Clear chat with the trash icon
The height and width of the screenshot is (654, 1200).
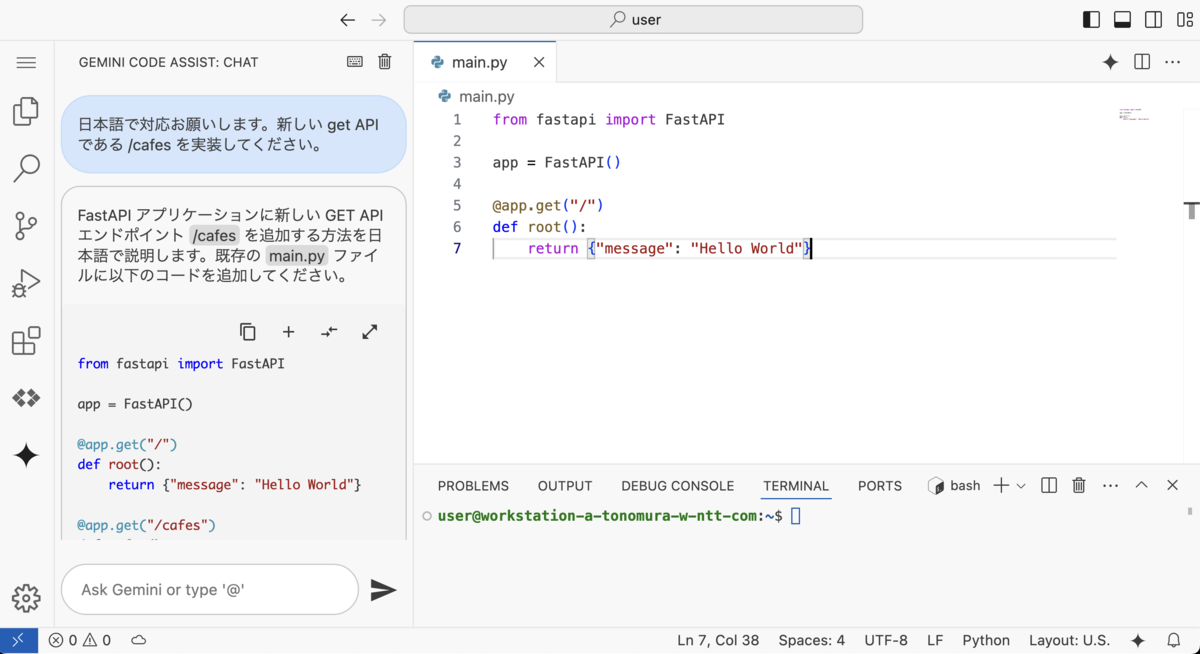(385, 62)
